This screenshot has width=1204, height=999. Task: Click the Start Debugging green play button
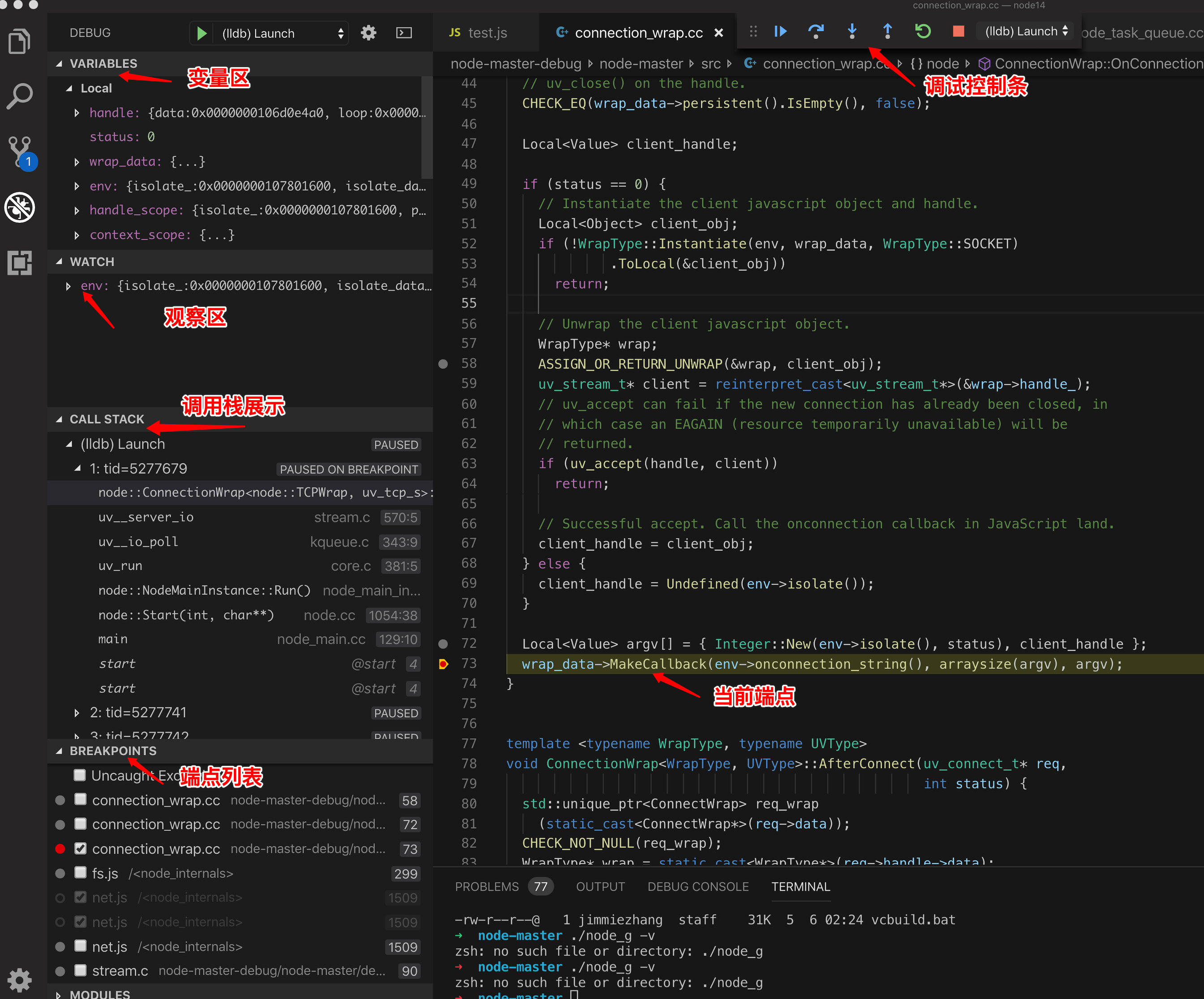(201, 33)
